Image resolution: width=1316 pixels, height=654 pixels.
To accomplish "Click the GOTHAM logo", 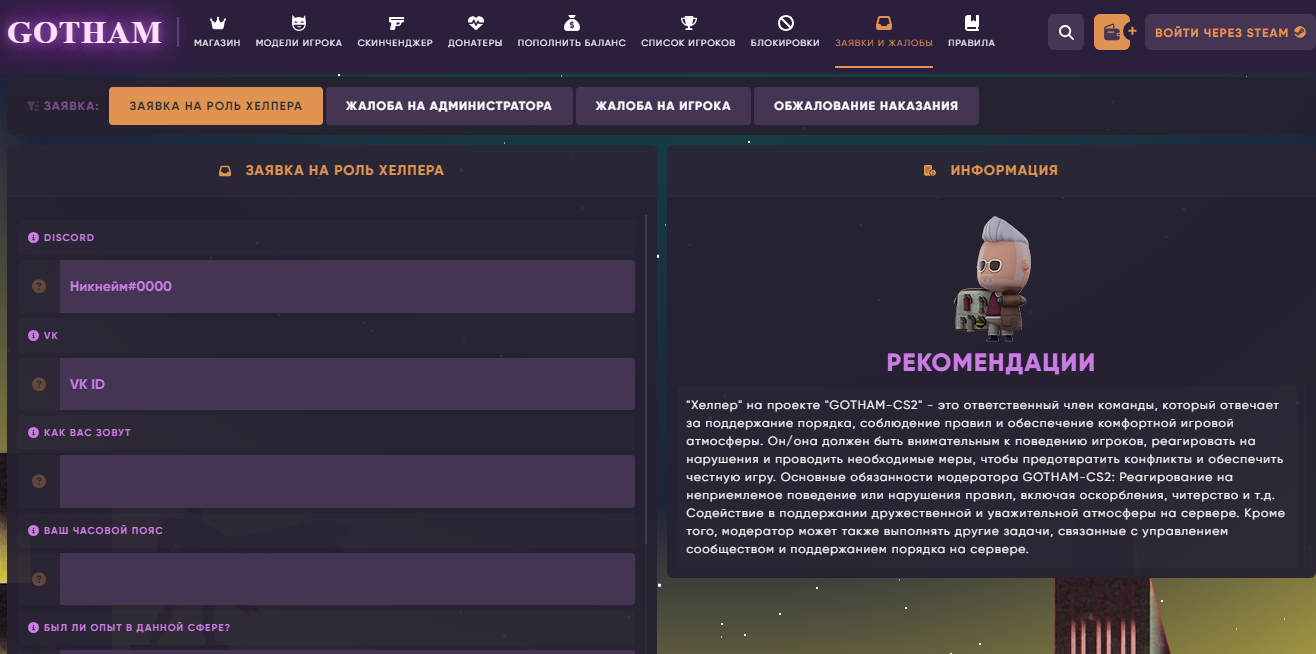I will click(x=84, y=33).
